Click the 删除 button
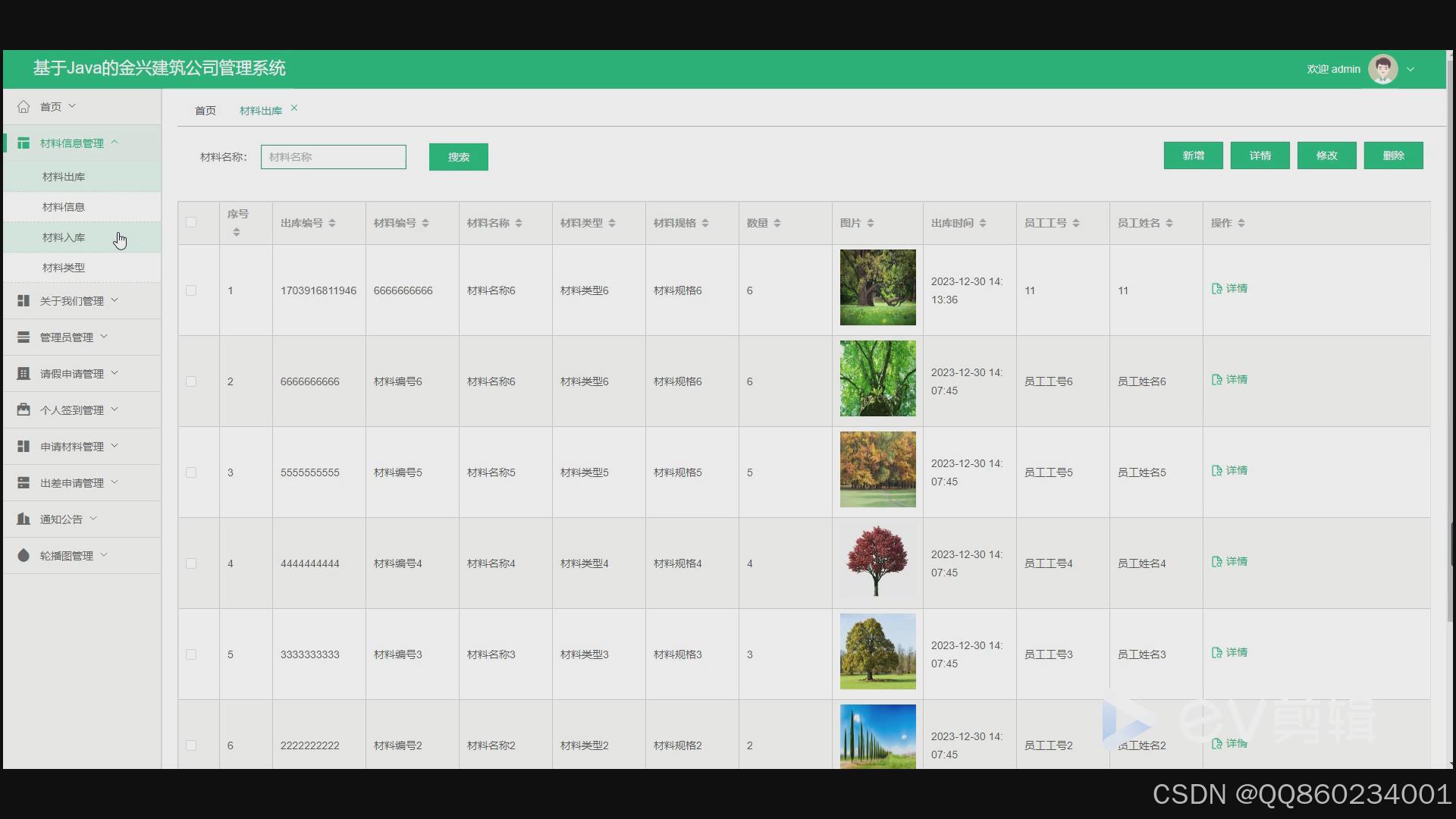 coord(1394,155)
